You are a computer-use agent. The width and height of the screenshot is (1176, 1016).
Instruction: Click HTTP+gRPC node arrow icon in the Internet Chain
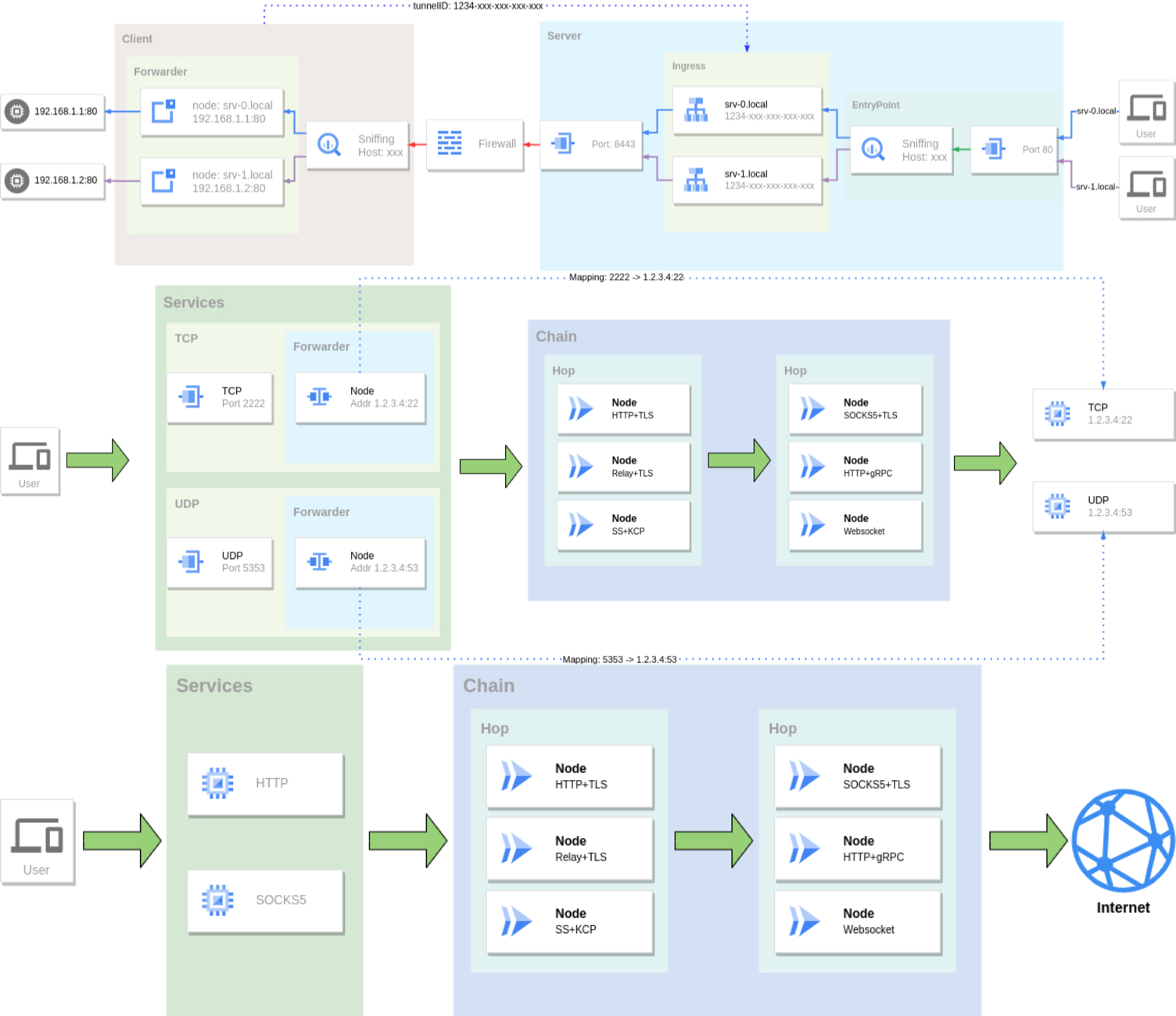point(805,849)
